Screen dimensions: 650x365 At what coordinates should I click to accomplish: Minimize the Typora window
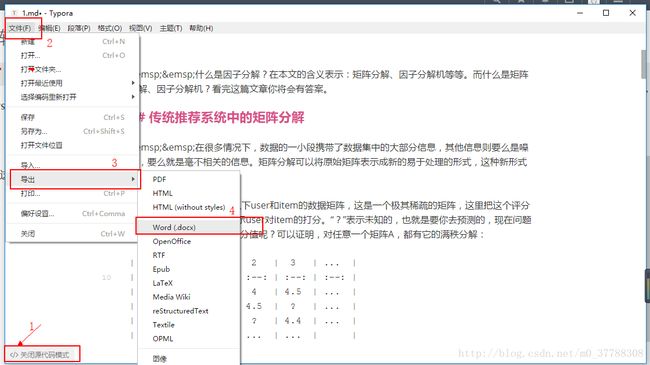[580, 13]
